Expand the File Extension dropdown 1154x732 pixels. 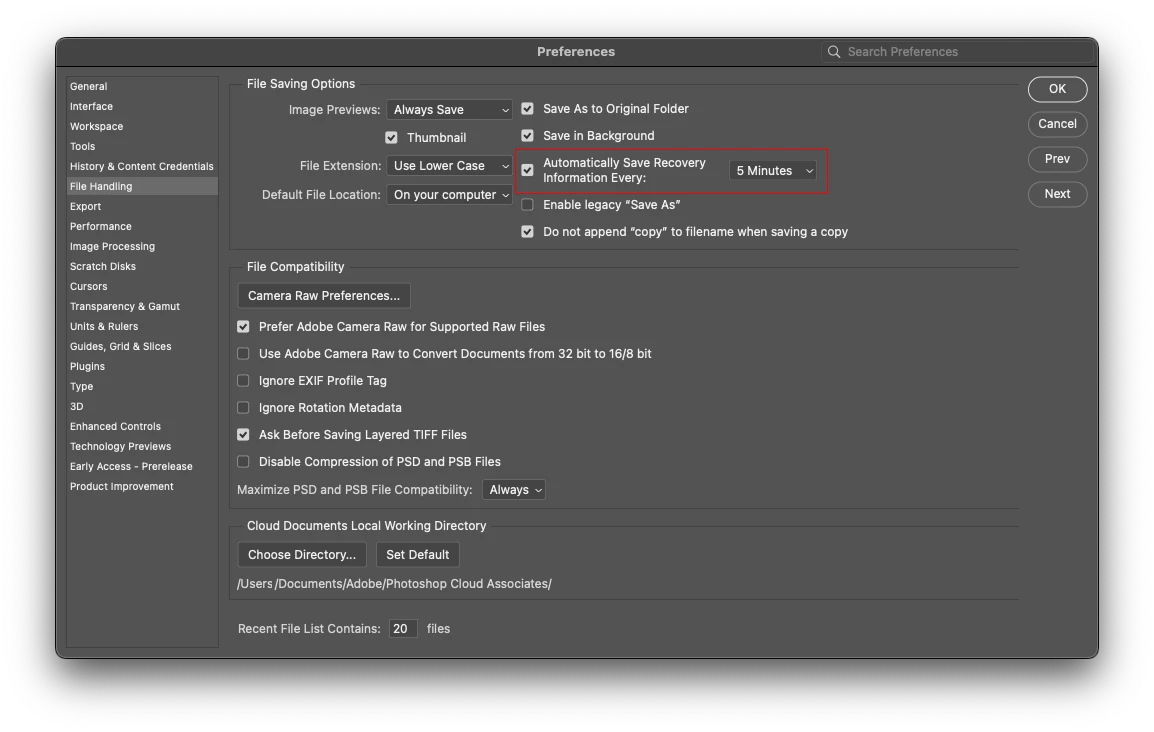tap(450, 166)
